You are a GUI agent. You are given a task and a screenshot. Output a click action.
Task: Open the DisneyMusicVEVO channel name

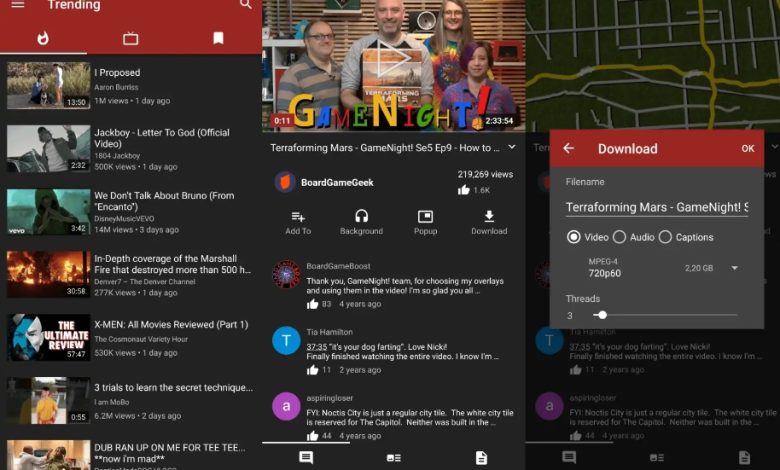[124, 218]
